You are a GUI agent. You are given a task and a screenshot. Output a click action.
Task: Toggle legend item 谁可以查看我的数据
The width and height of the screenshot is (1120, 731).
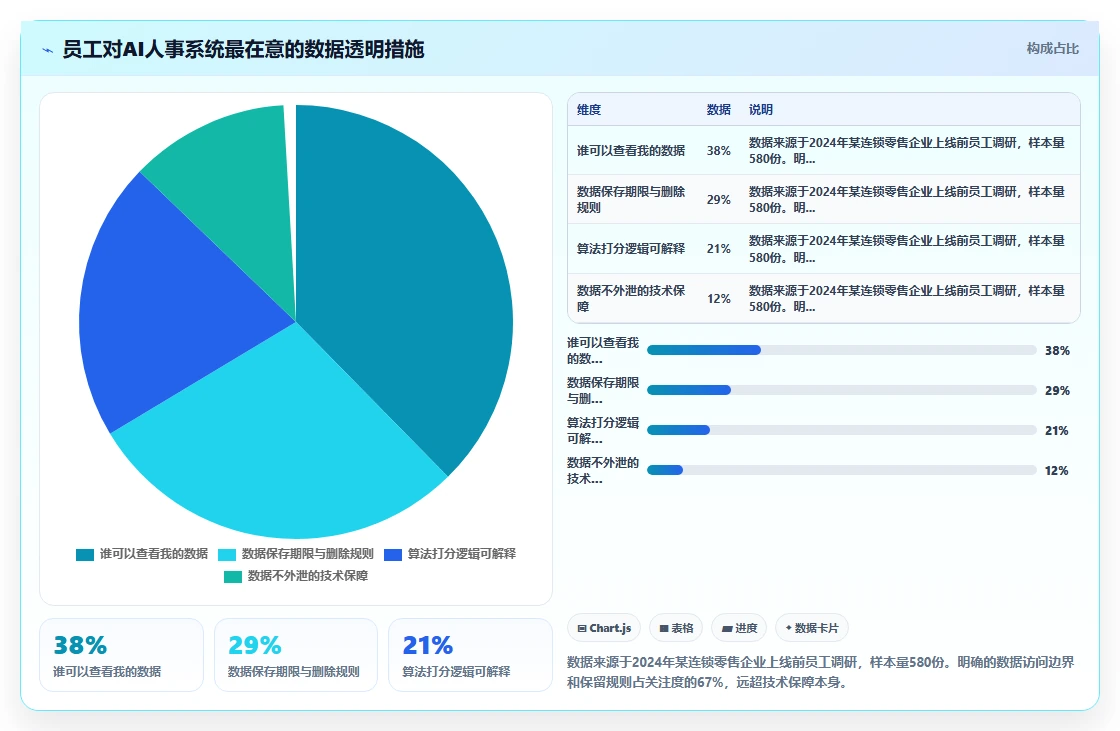coord(142,554)
